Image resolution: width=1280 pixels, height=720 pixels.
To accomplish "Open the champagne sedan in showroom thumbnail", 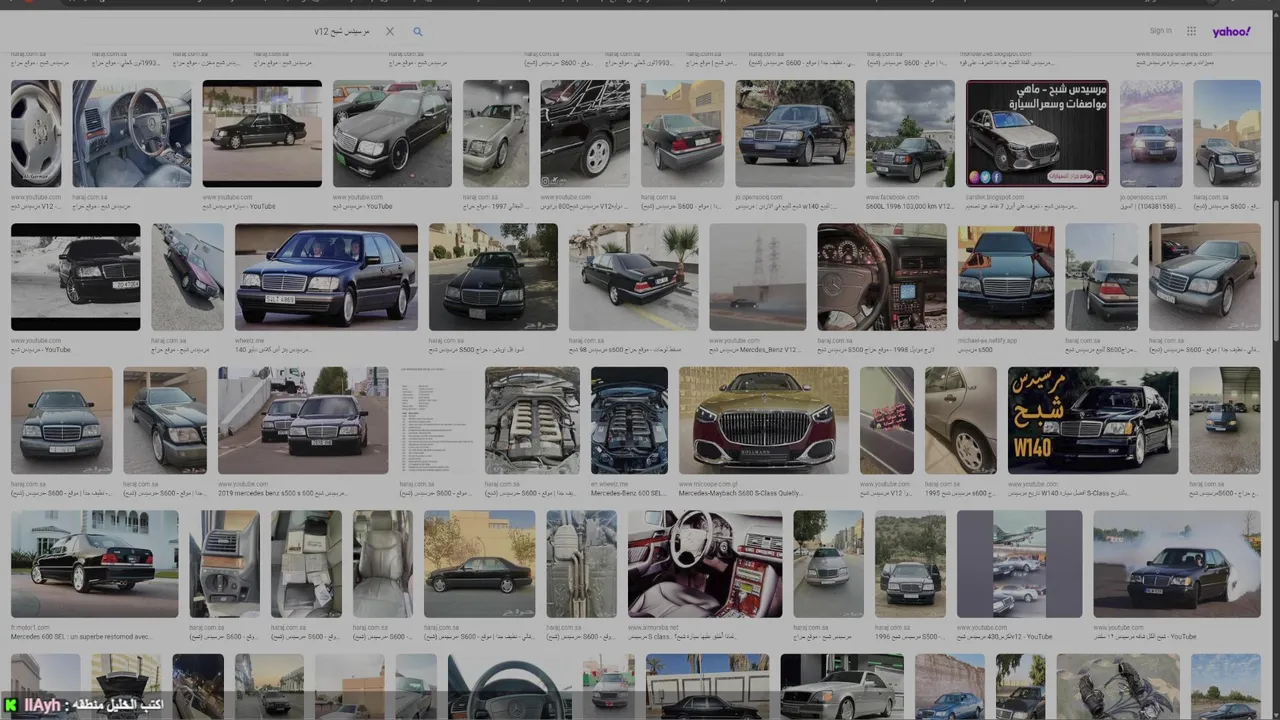I will pos(496,133).
